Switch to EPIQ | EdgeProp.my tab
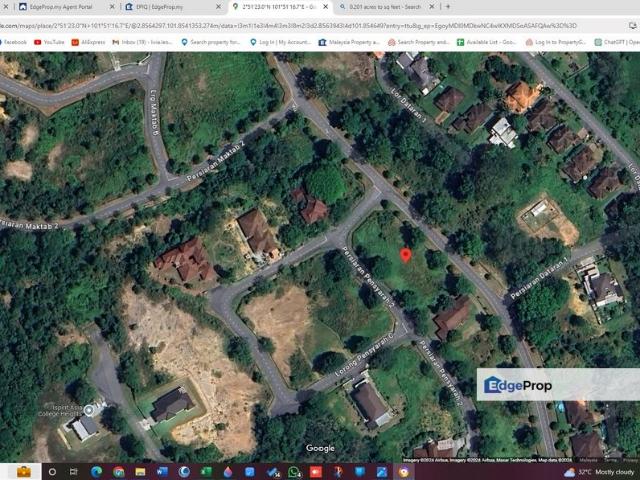 click(x=165, y=7)
